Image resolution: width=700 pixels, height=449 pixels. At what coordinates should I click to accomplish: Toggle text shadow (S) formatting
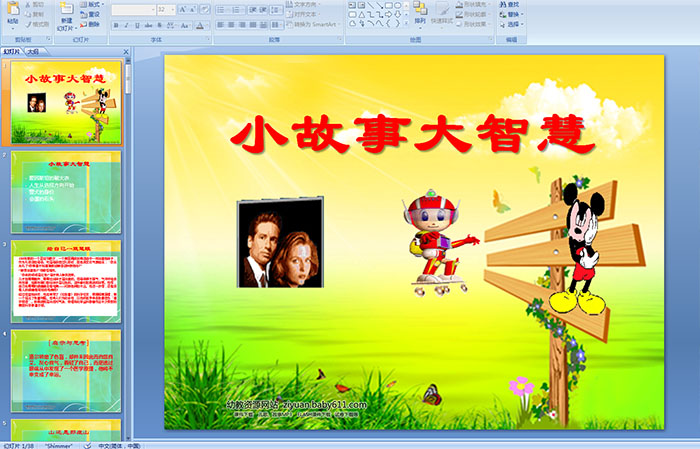[159, 25]
